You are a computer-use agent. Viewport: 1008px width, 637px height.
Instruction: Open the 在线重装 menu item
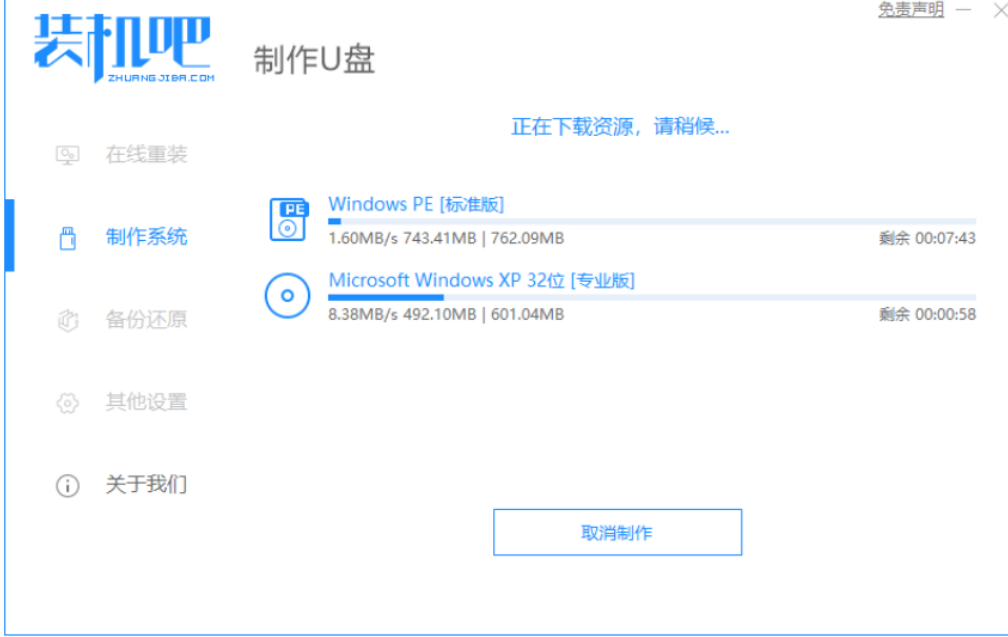(x=147, y=155)
